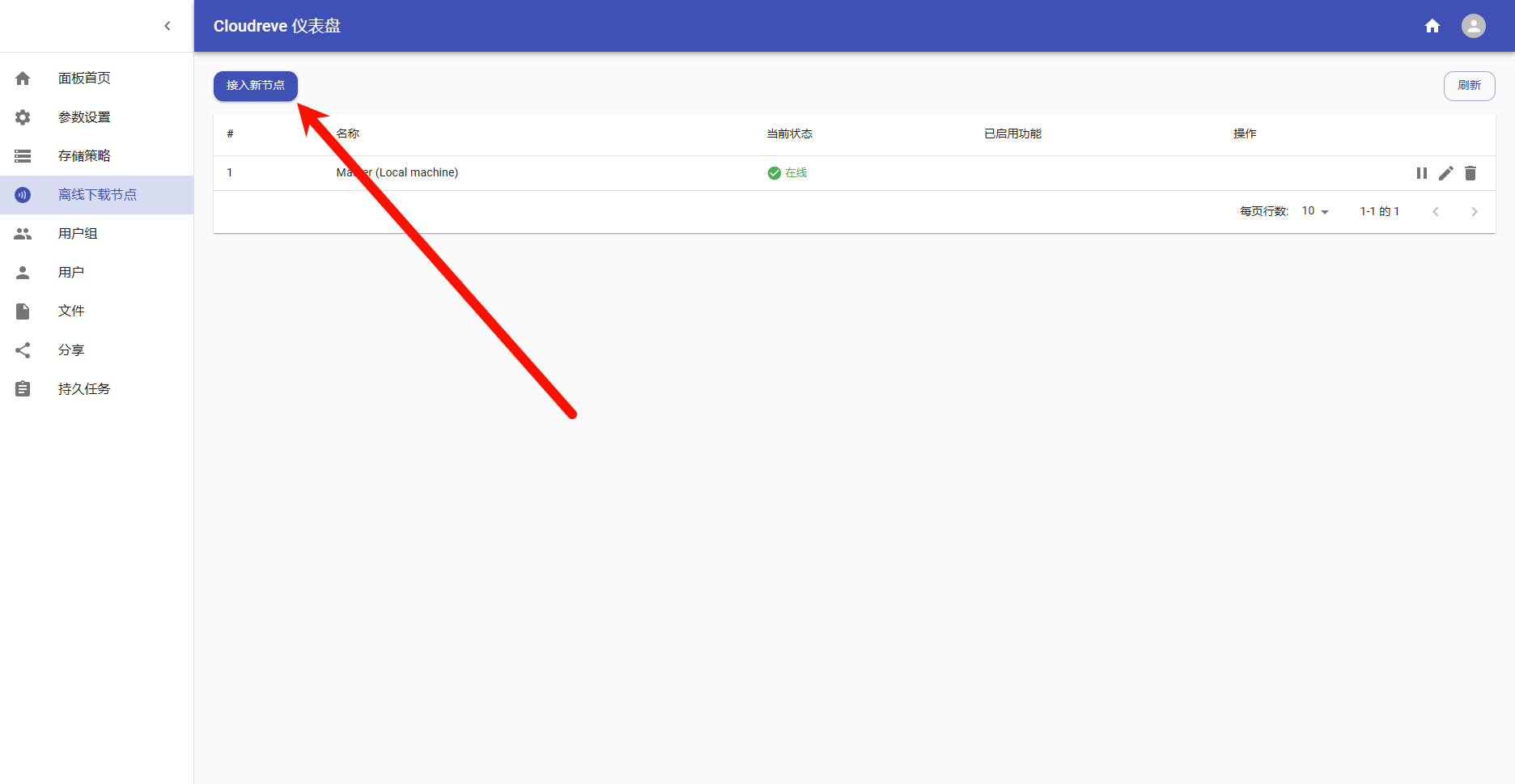The width and height of the screenshot is (1515, 784).
Task: Click the 刷新 refresh button
Action: pos(1470,86)
